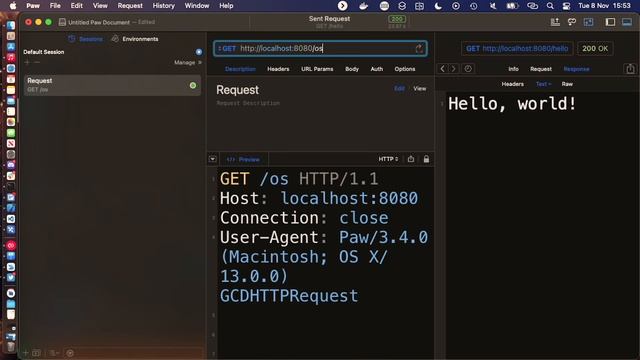Expand the Manage sessions chevron
Viewport: 640px width, 360px height.
point(200,62)
